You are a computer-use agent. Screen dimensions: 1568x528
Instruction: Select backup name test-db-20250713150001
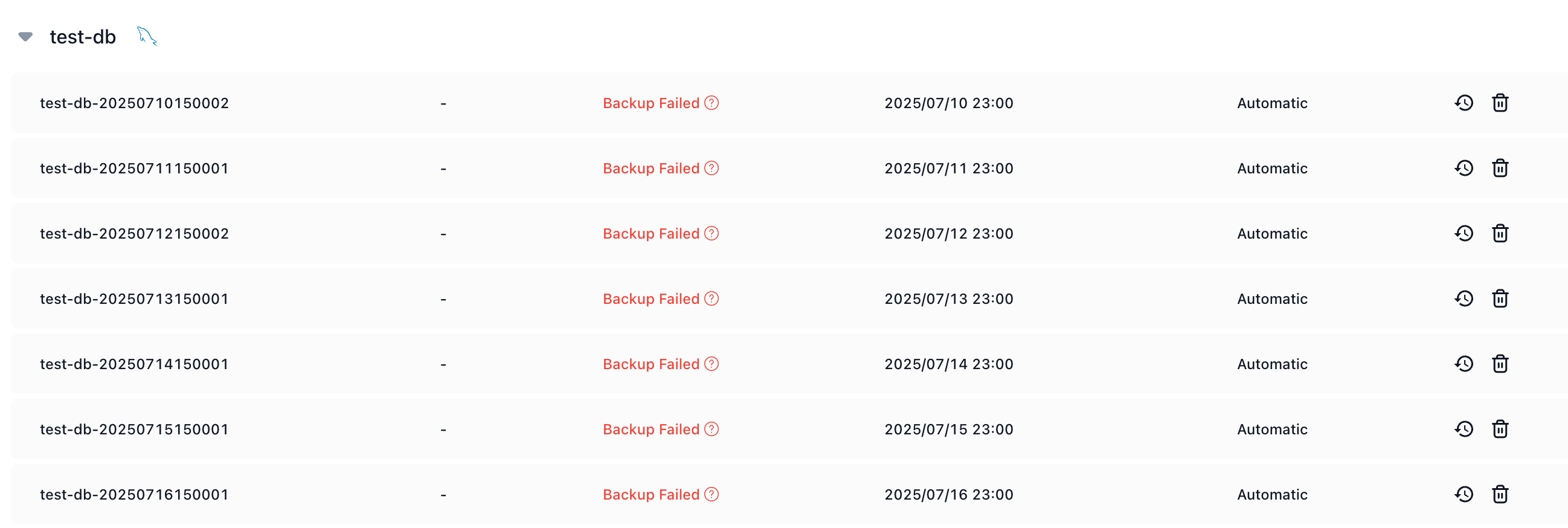(x=134, y=298)
